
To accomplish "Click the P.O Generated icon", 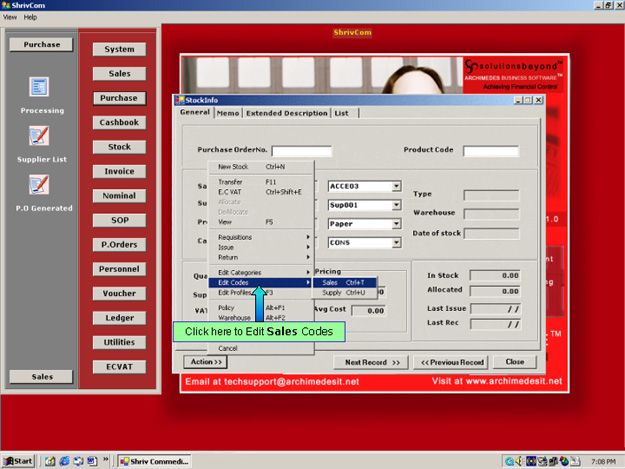I will click(x=39, y=184).
